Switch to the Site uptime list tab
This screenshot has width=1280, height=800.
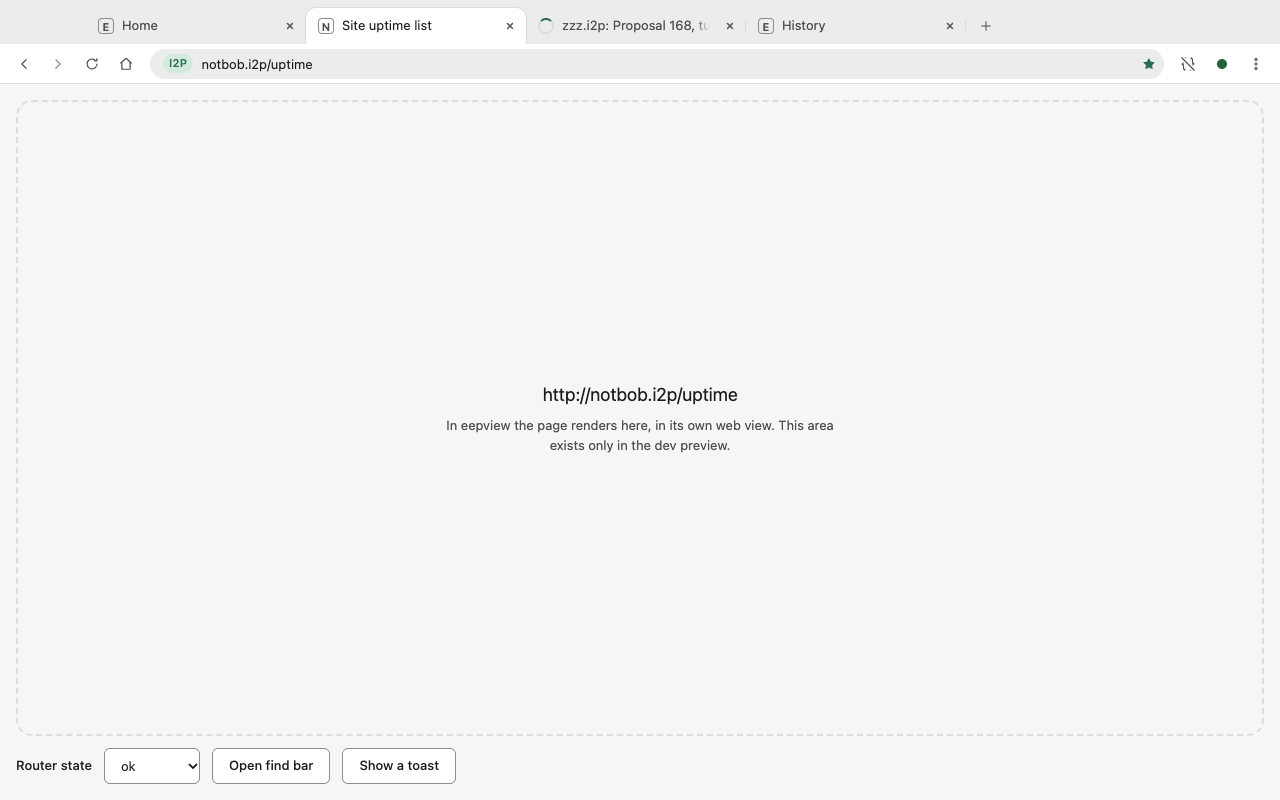pyautogui.click(x=416, y=26)
